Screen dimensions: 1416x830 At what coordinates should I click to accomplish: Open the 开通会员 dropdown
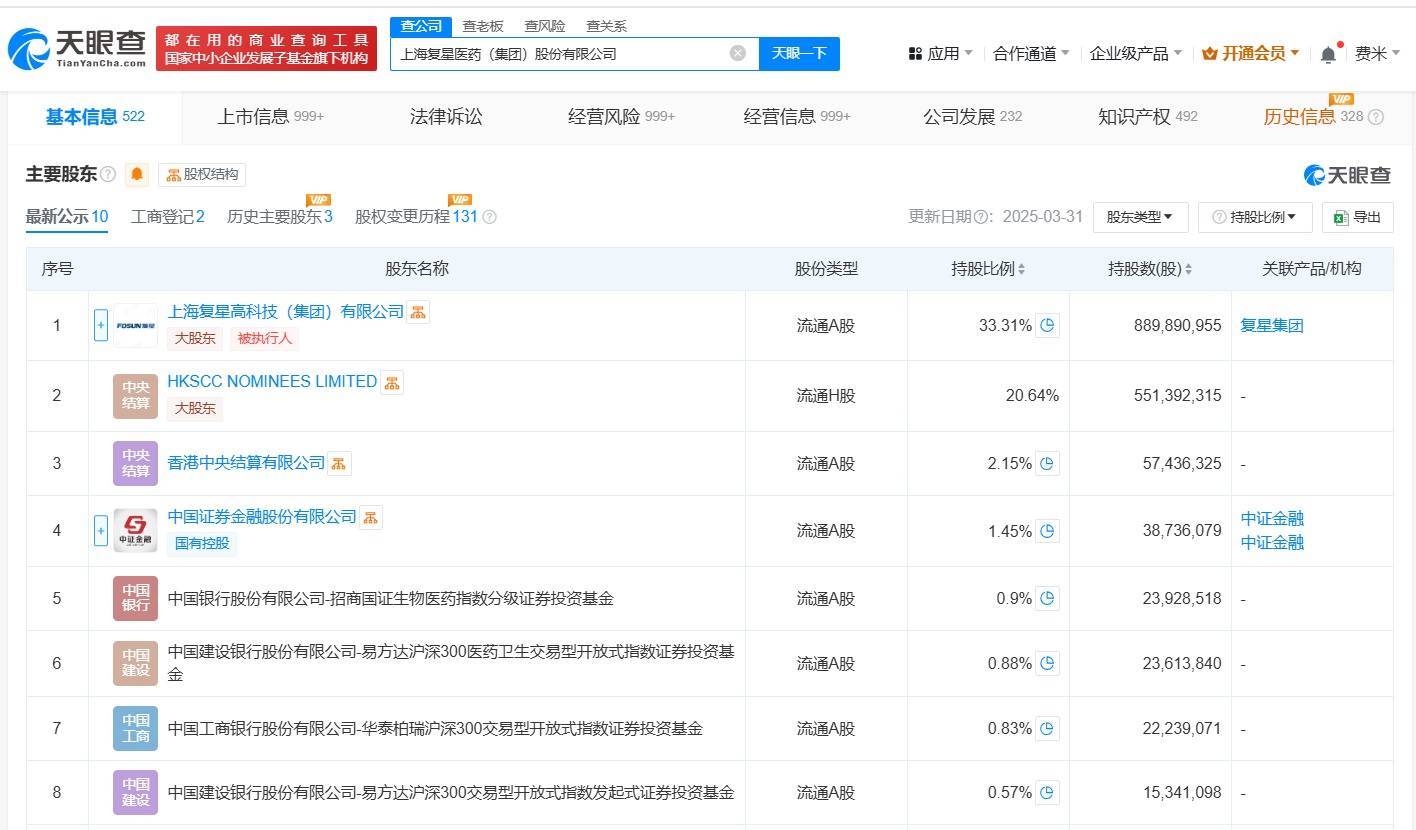coord(1251,54)
